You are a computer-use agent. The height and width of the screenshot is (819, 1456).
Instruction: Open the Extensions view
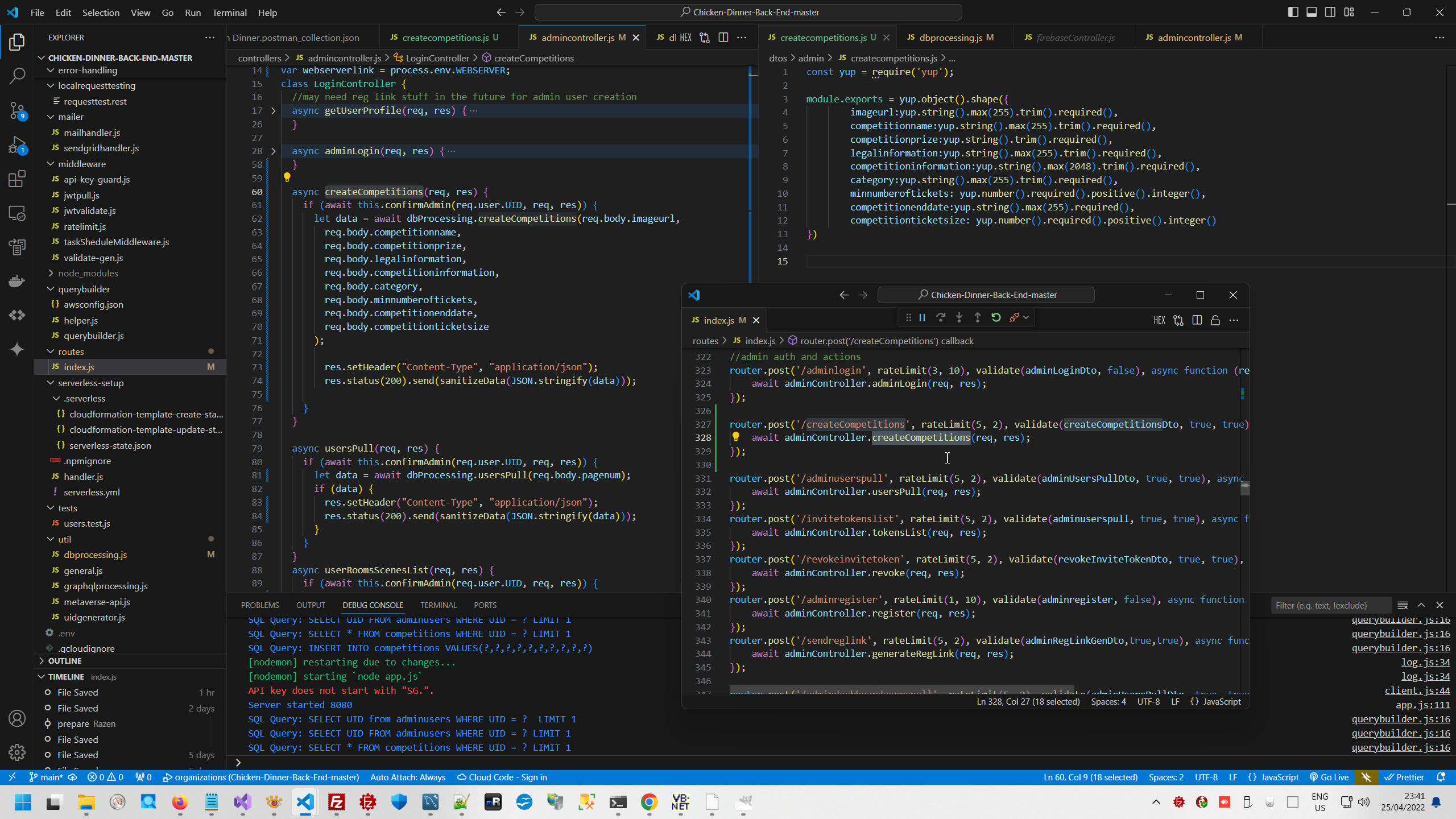click(17, 179)
